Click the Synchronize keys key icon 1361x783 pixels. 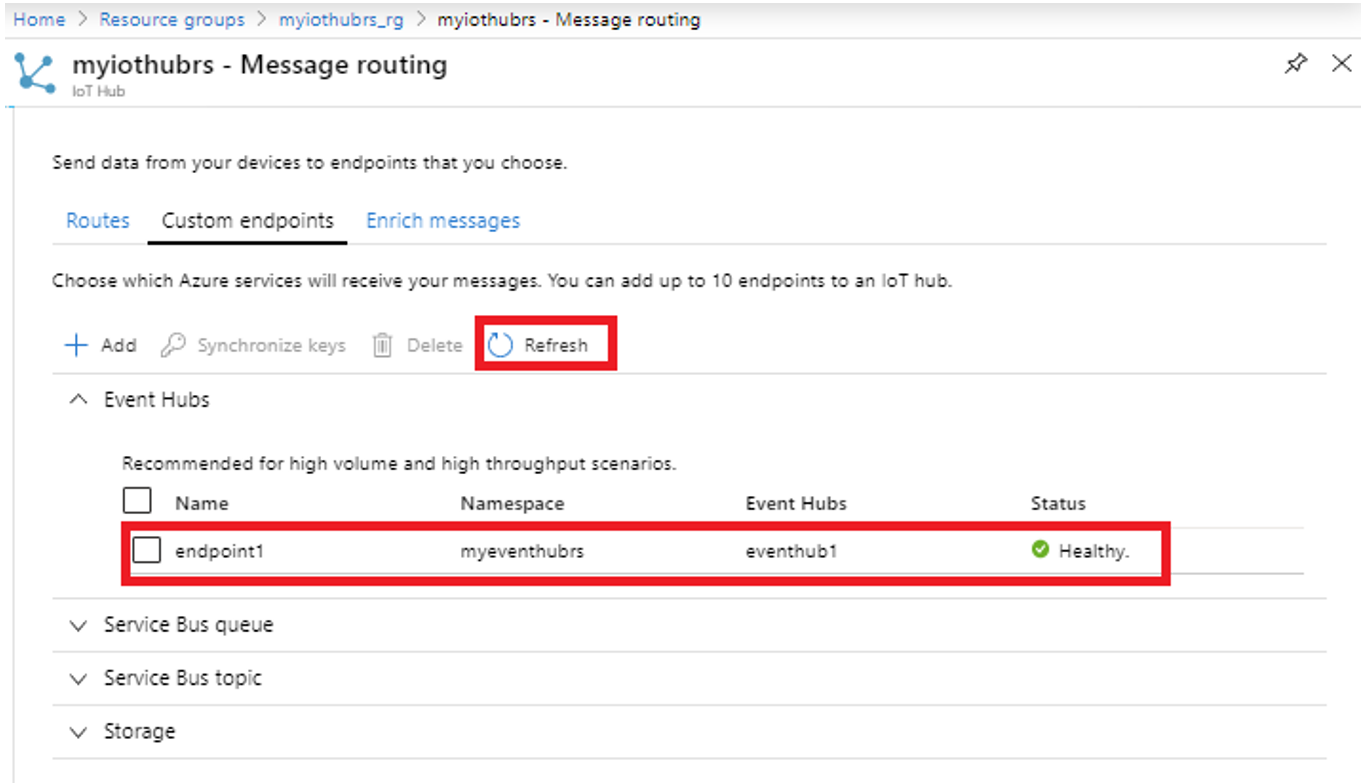(173, 345)
